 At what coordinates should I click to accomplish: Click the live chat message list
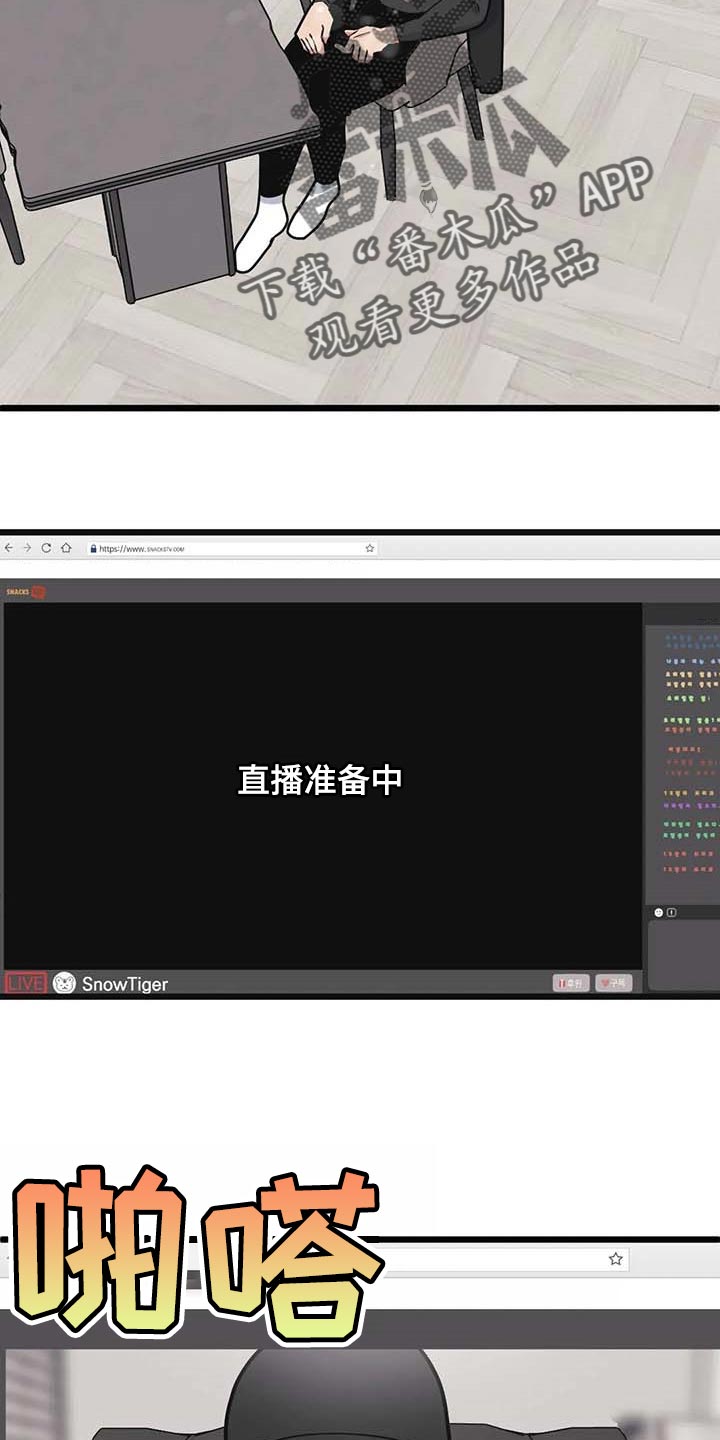[x=691, y=760]
